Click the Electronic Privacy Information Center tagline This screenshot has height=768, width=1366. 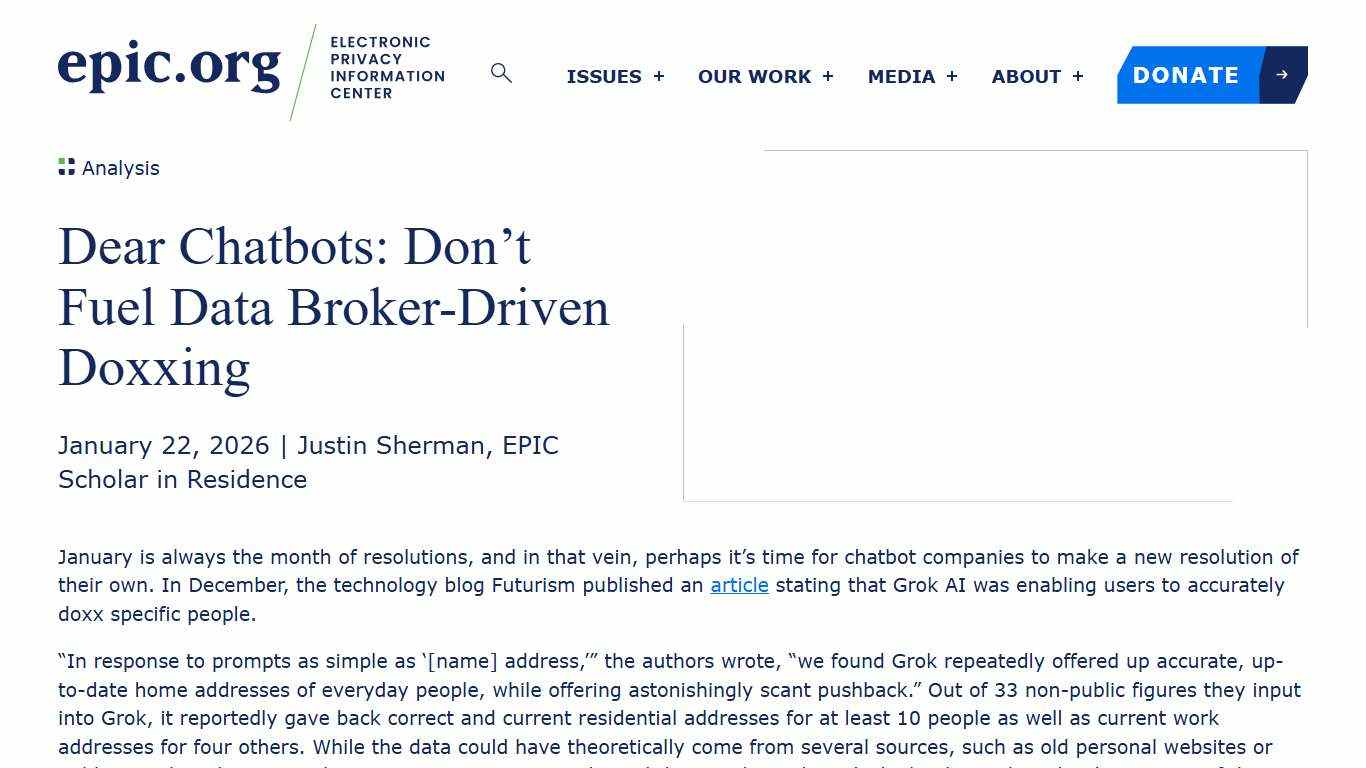[x=387, y=67]
